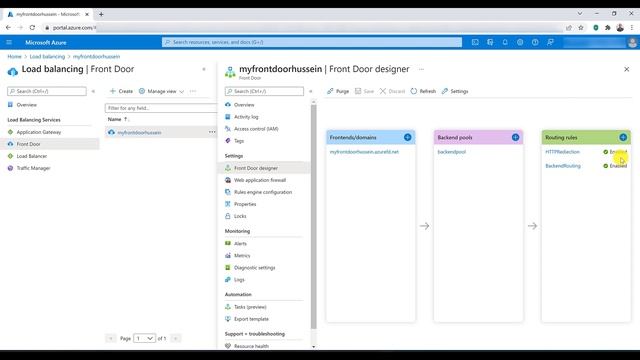Open Logs under Monitoring
The height and width of the screenshot is (360, 640).
tap(239, 280)
